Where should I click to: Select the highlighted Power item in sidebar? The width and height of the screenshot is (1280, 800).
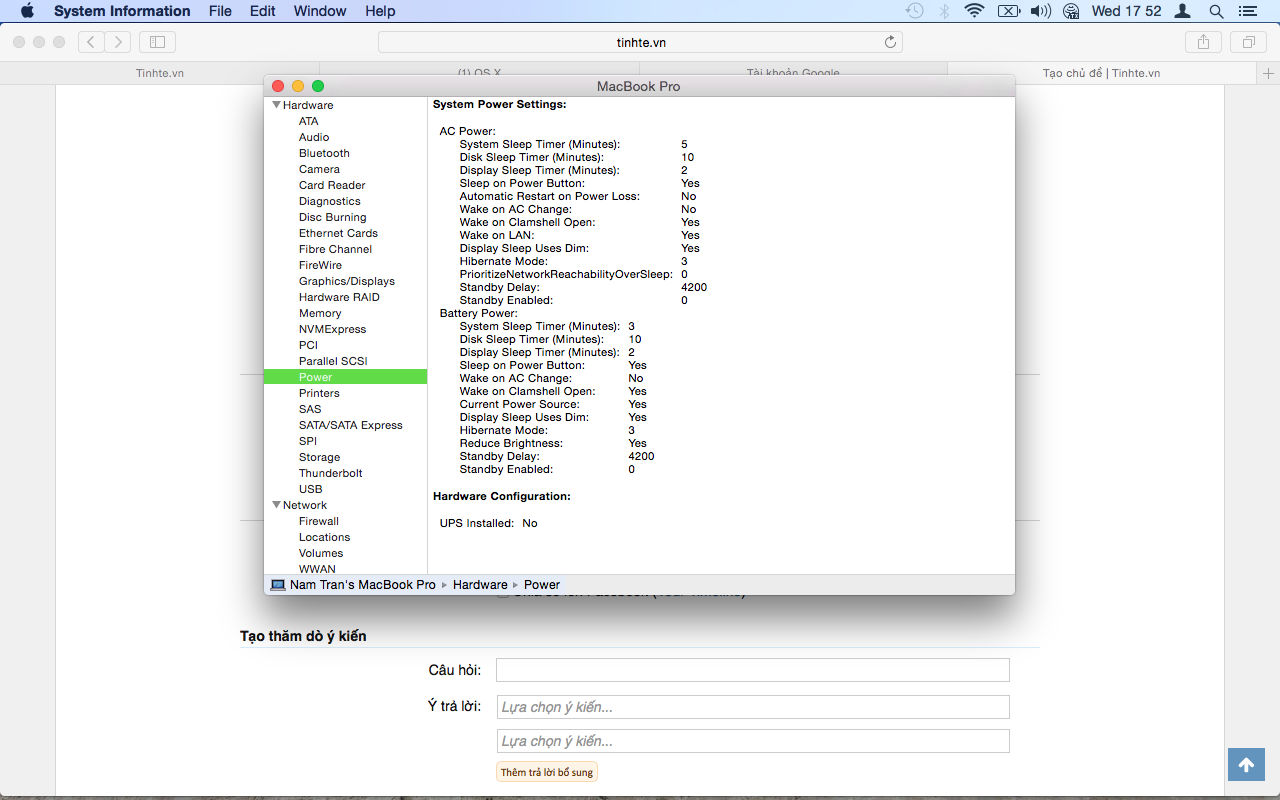(345, 377)
